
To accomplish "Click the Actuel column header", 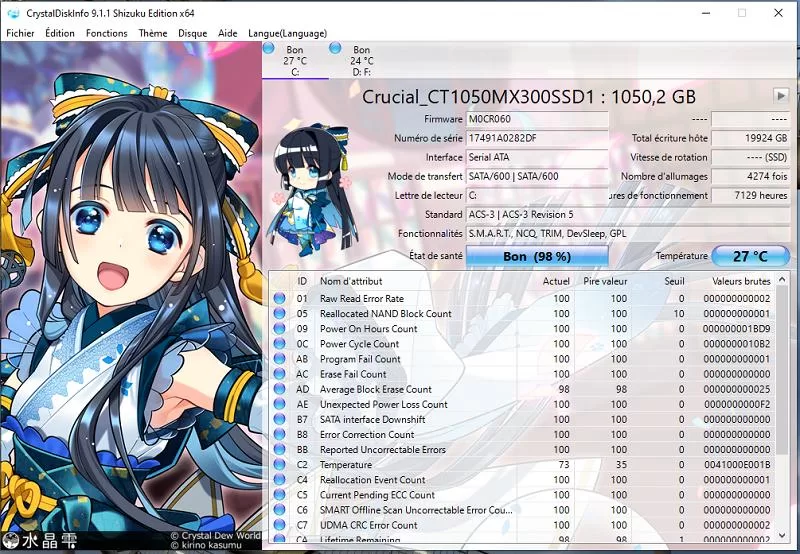I will pyautogui.click(x=556, y=281).
